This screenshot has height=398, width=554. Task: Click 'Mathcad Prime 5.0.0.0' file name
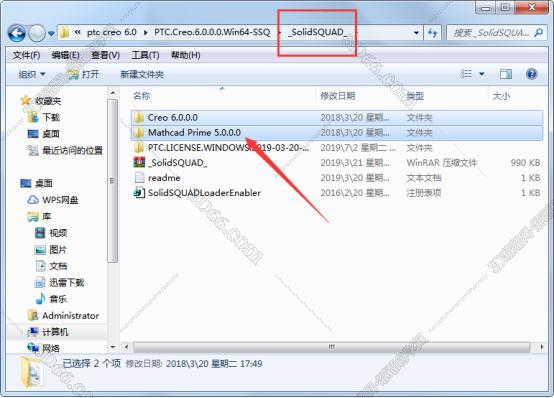194,133
